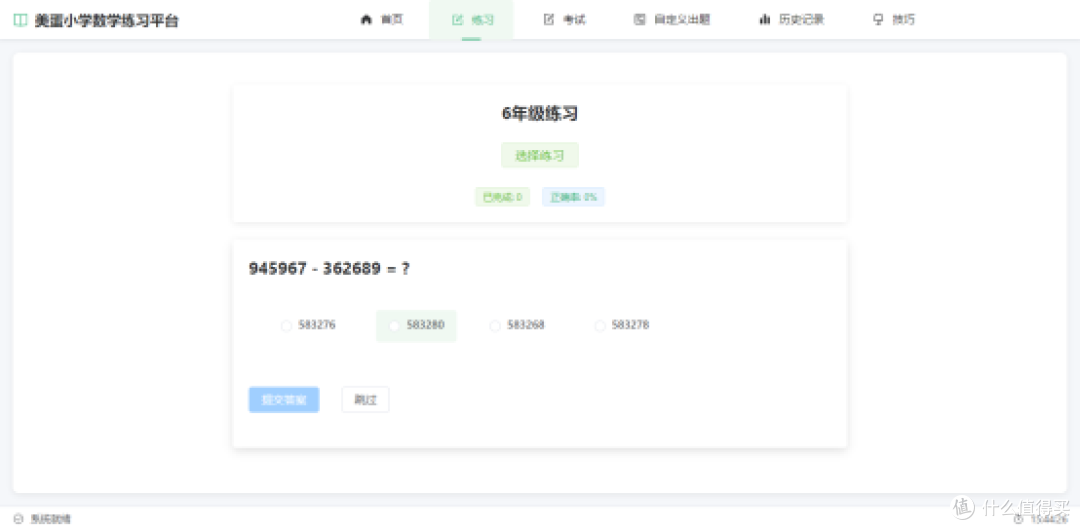Click the clock icon next to the time
Screen dimensions: 1080x530
coord(1019,519)
